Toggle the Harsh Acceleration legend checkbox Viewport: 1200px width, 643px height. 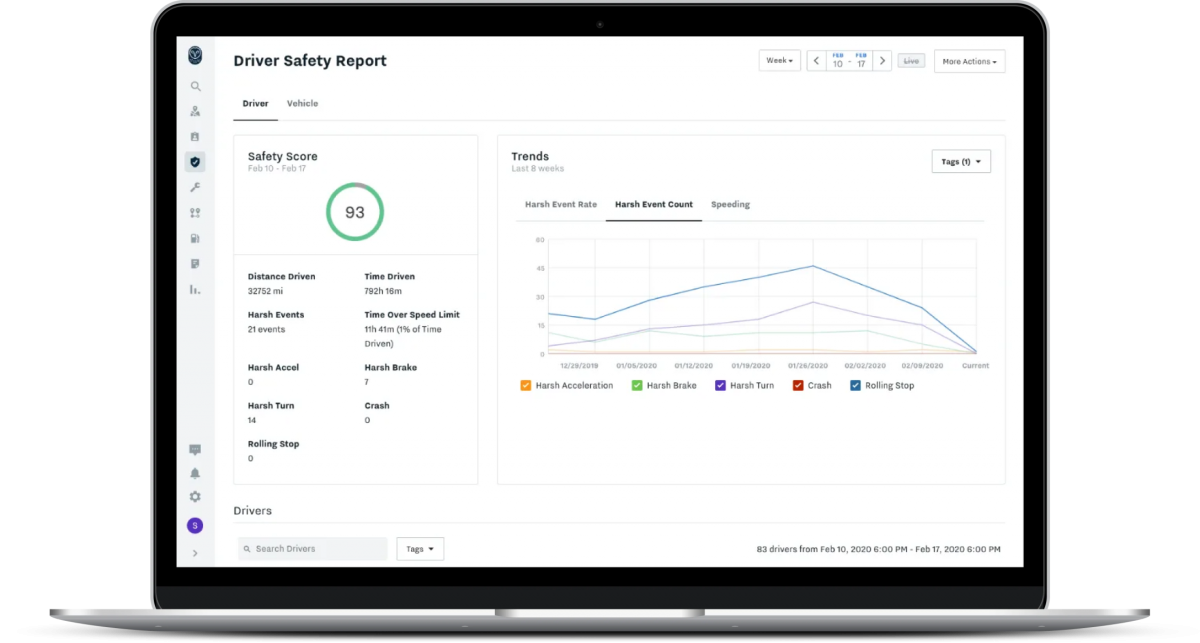click(x=526, y=385)
